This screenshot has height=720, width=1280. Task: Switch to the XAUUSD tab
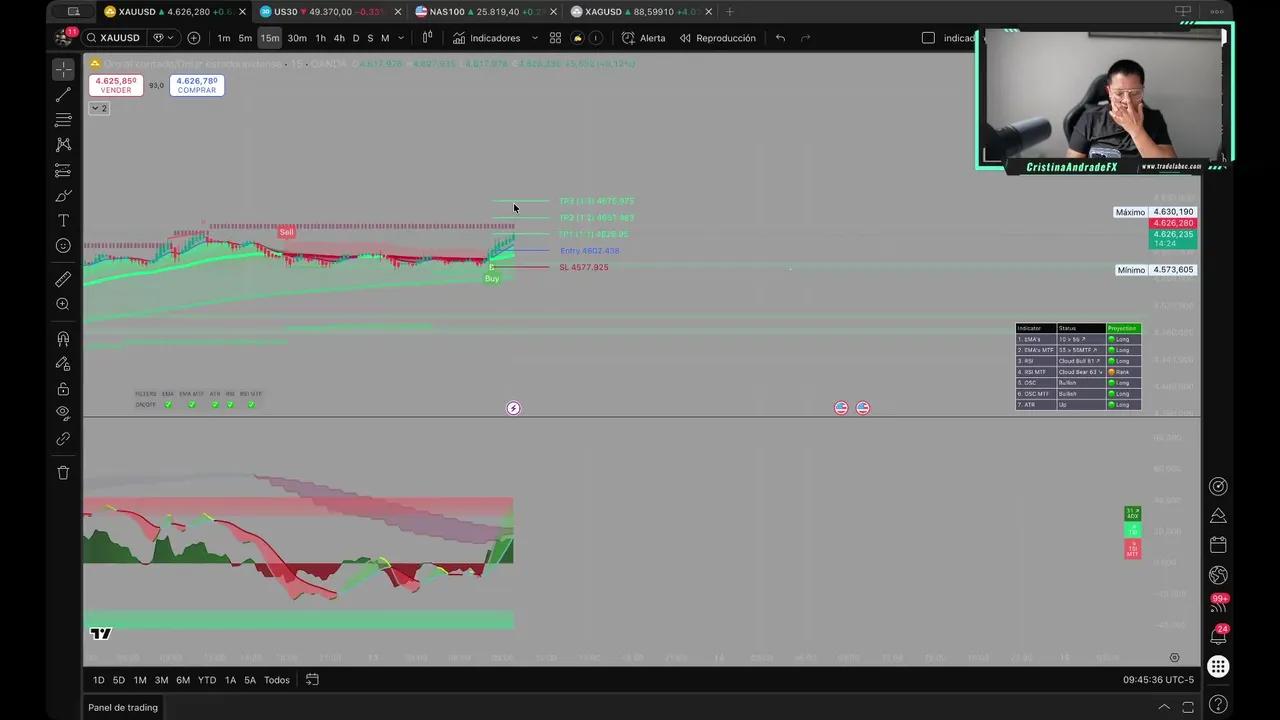tap(173, 12)
